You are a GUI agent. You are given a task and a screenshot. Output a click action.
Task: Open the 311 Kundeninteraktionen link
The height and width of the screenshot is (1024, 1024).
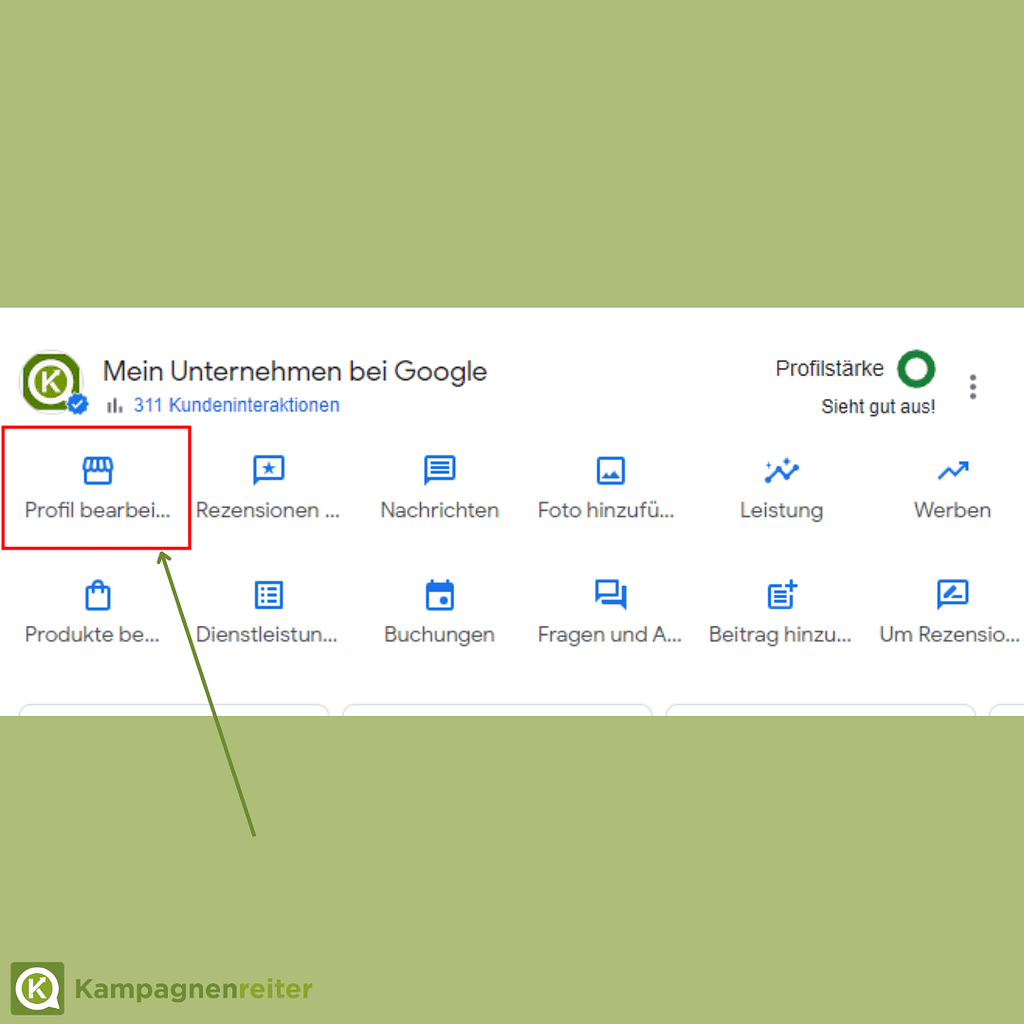pyautogui.click(x=236, y=405)
